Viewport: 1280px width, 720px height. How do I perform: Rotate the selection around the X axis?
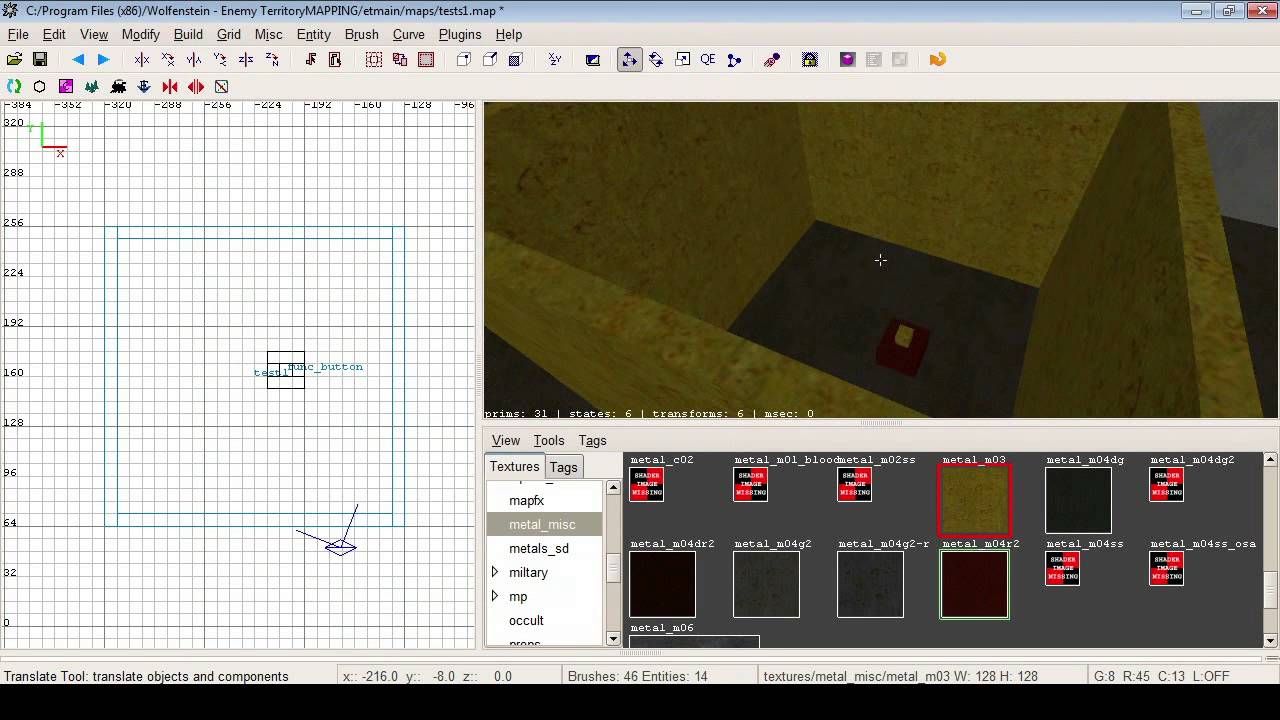168,60
